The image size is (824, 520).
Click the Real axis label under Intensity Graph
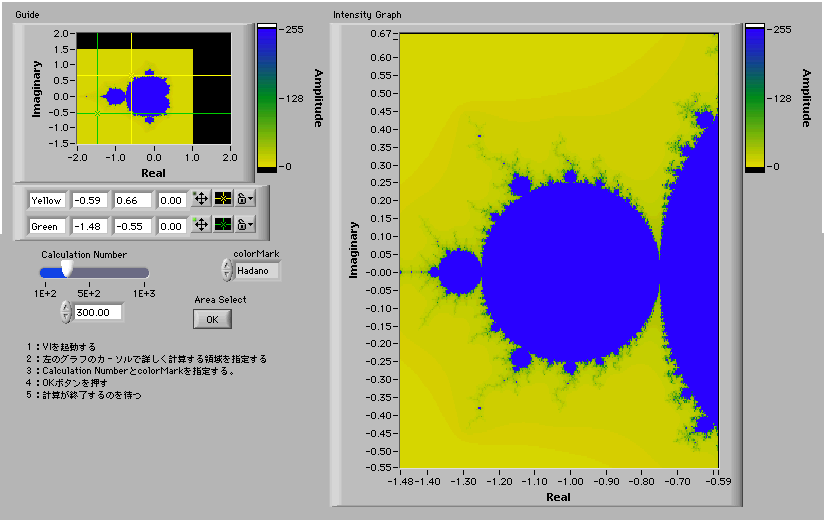[558, 497]
